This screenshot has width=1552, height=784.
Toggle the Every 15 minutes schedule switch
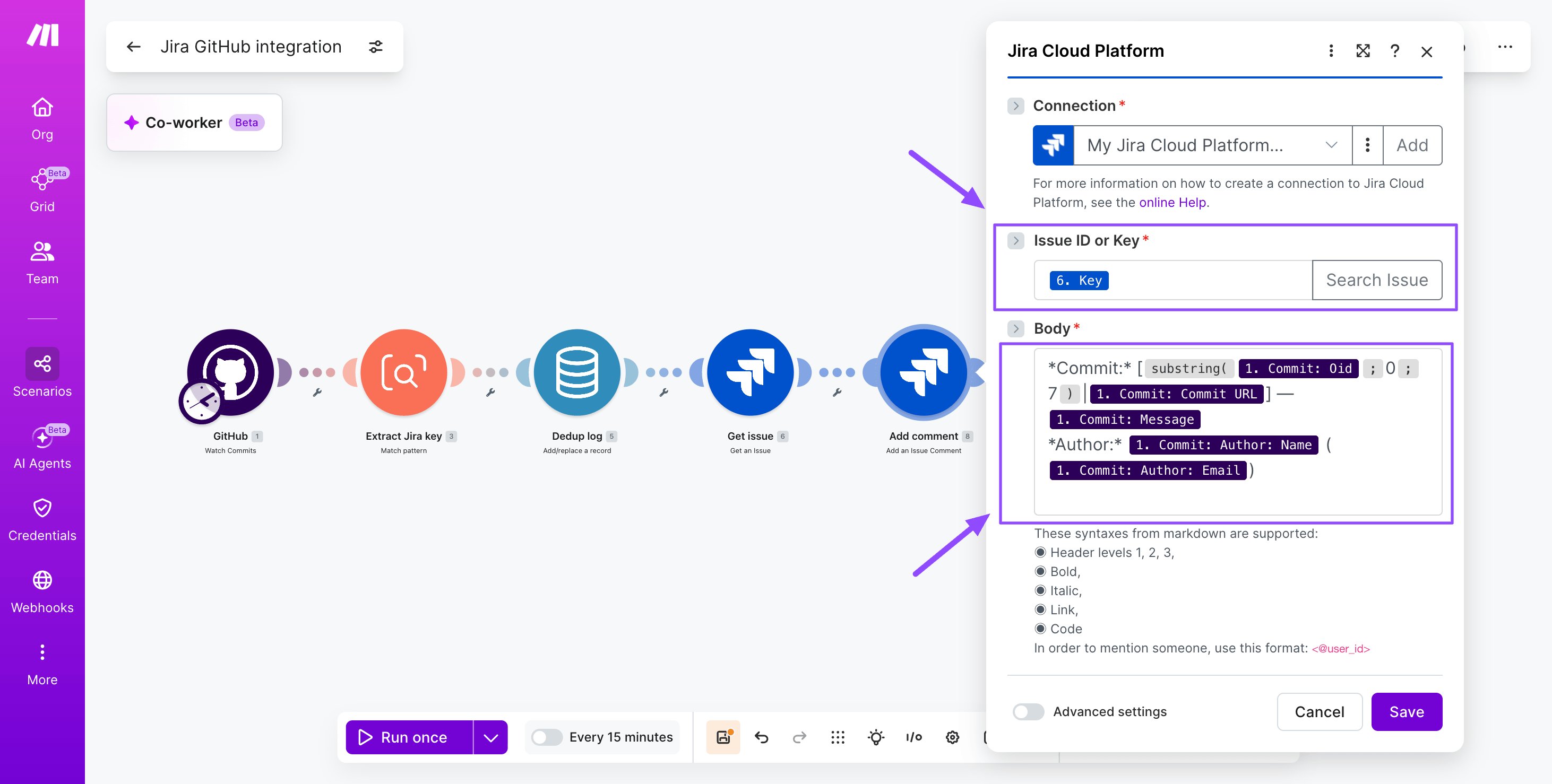tap(547, 736)
